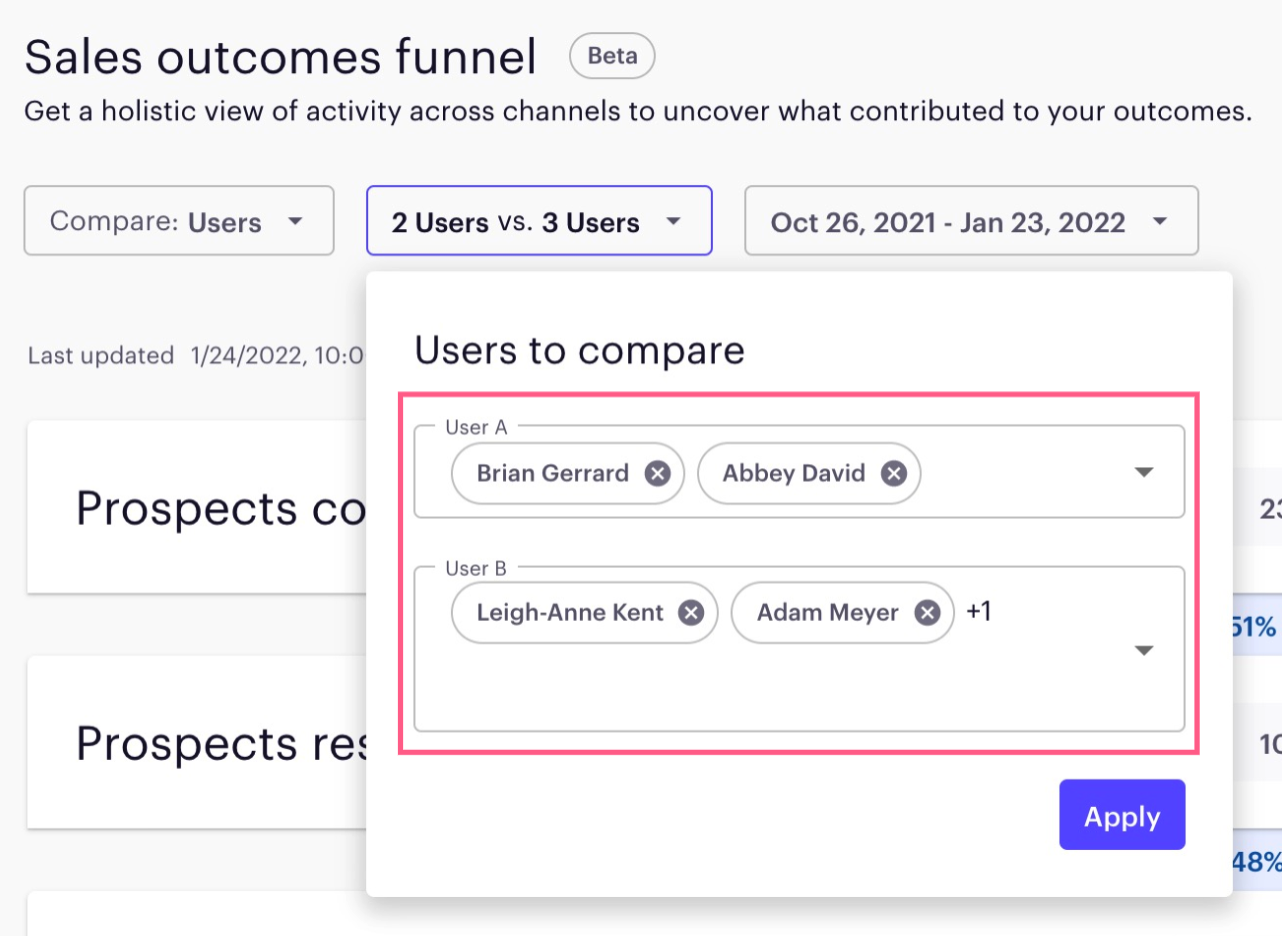Expand the User A dropdown arrow

(1145, 472)
